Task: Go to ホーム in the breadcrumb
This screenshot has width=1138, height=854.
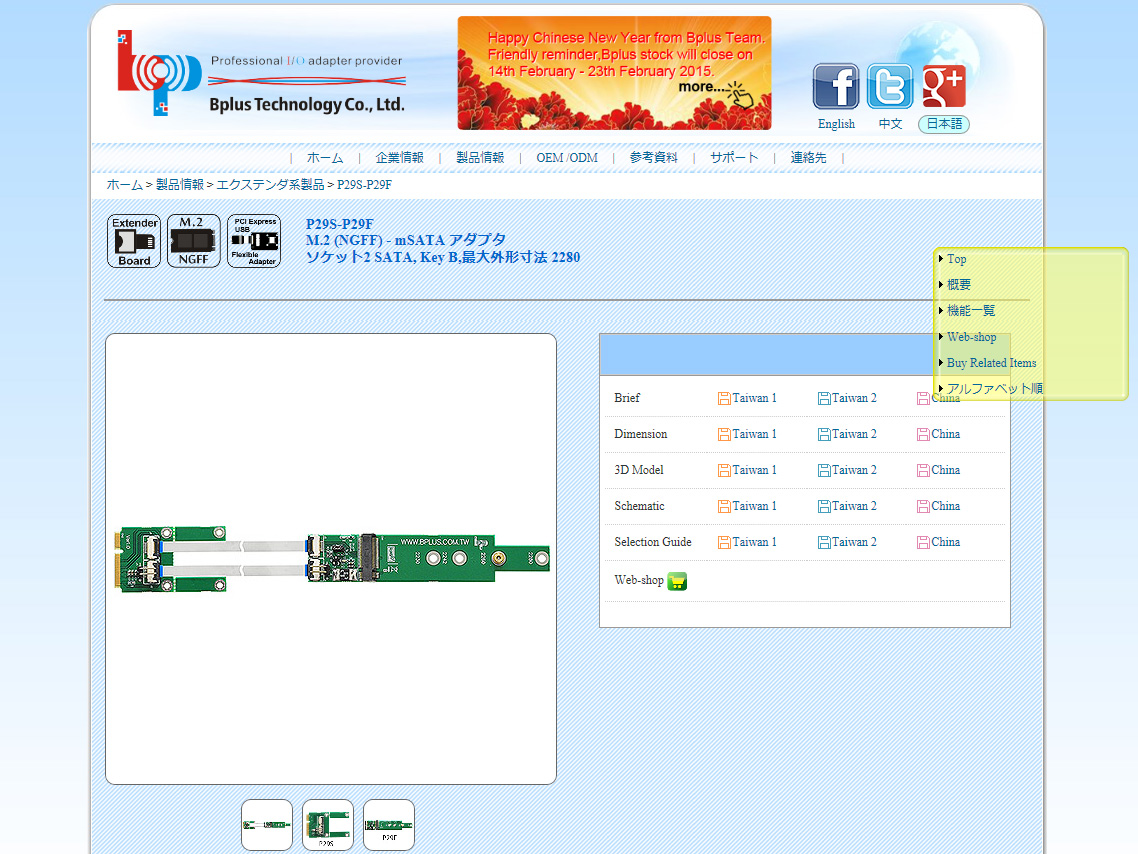Action: click(x=125, y=184)
